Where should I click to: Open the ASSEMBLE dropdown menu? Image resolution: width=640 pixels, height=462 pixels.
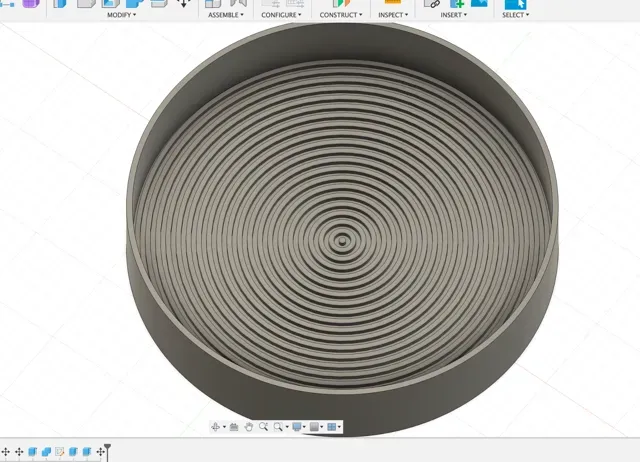click(x=225, y=15)
